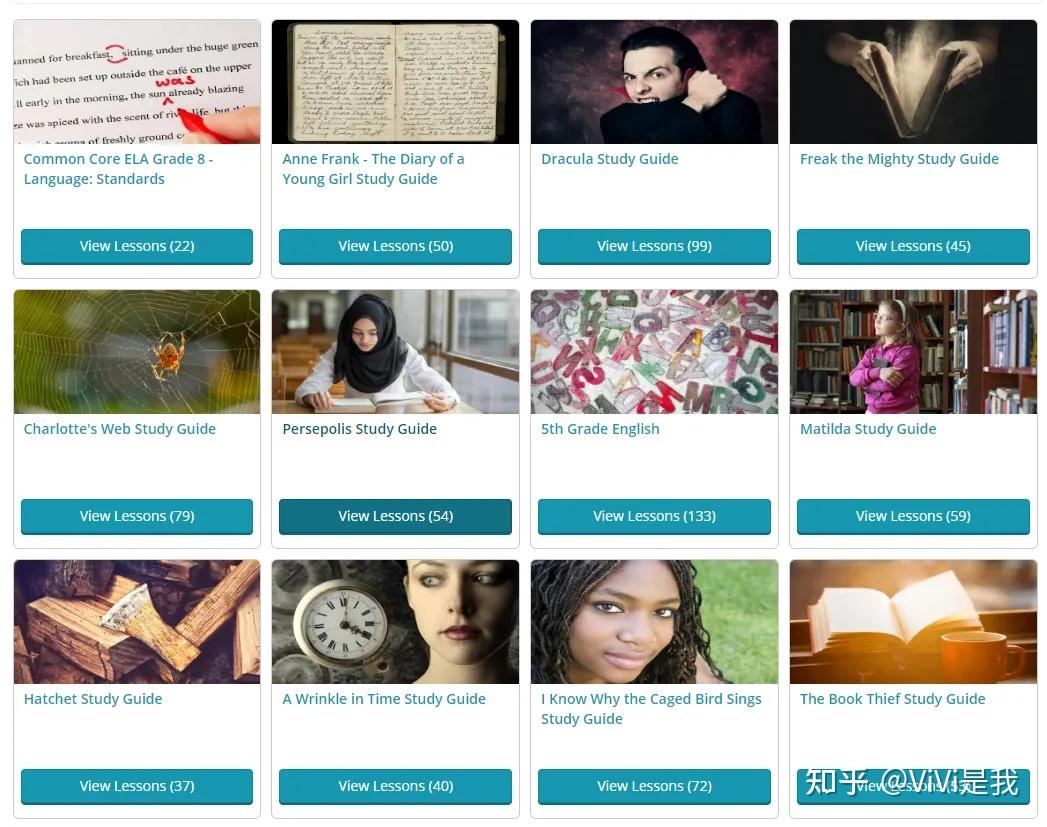
Task: Open Dracula Study Guide vampire thumbnail
Action: [654, 81]
